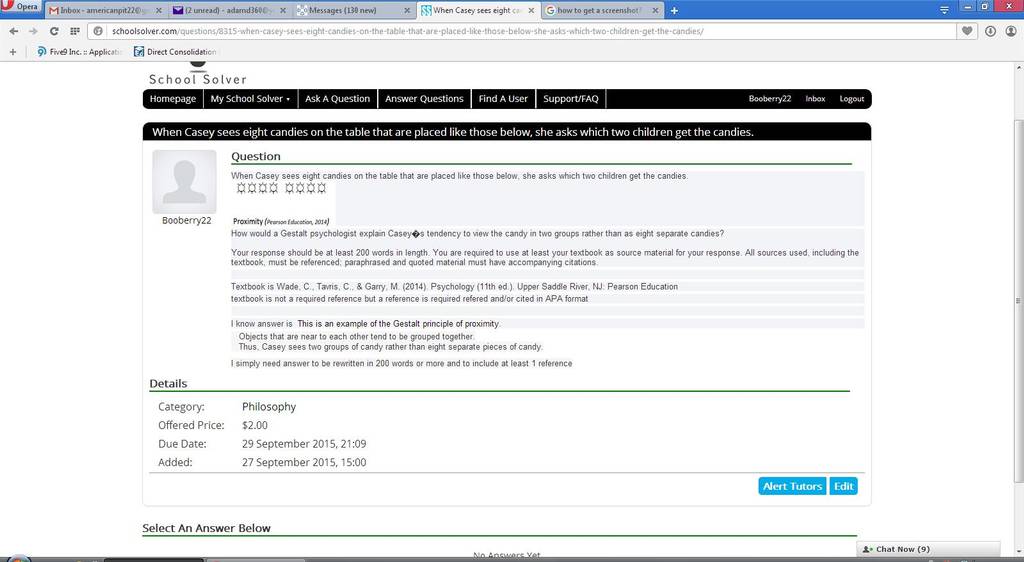Go to Homepage in the navigation bar
1024x562 pixels.
pos(172,99)
